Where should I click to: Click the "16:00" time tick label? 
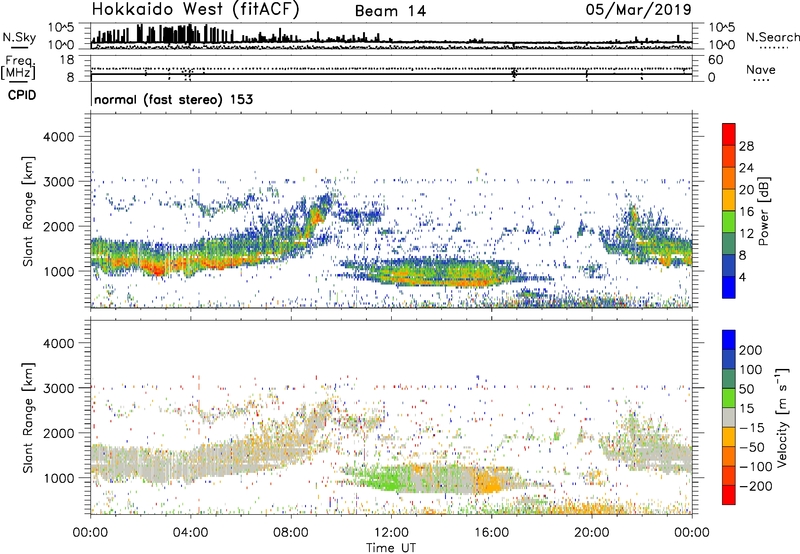[x=491, y=533]
